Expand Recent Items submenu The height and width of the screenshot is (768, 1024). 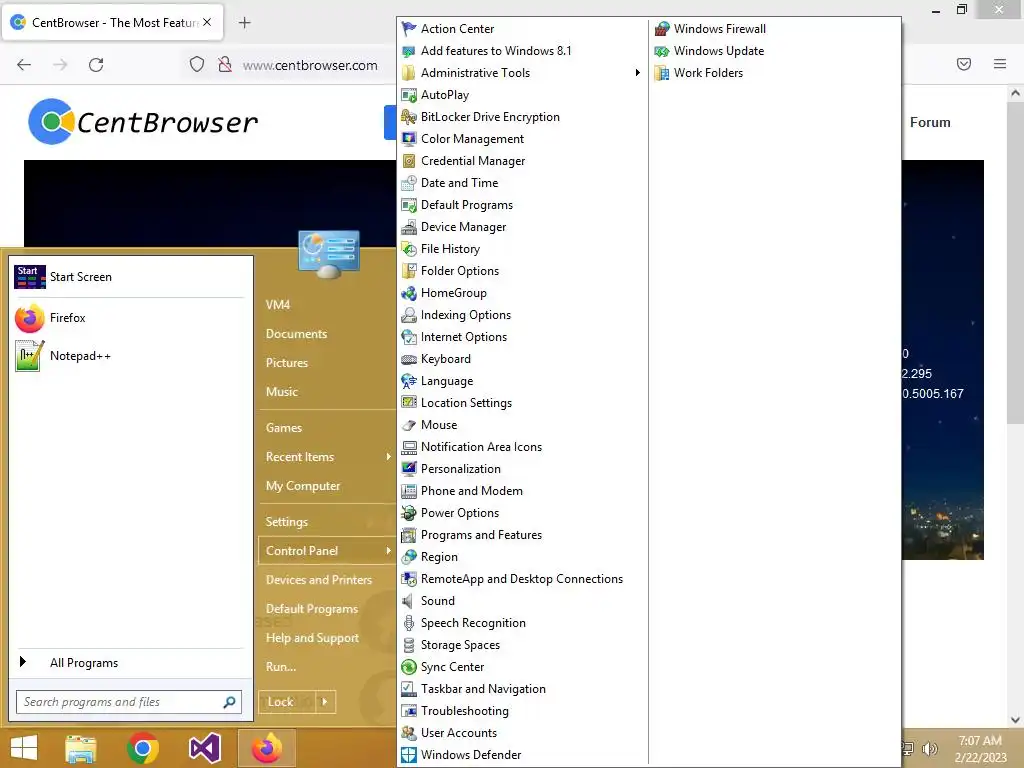pos(389,456)
